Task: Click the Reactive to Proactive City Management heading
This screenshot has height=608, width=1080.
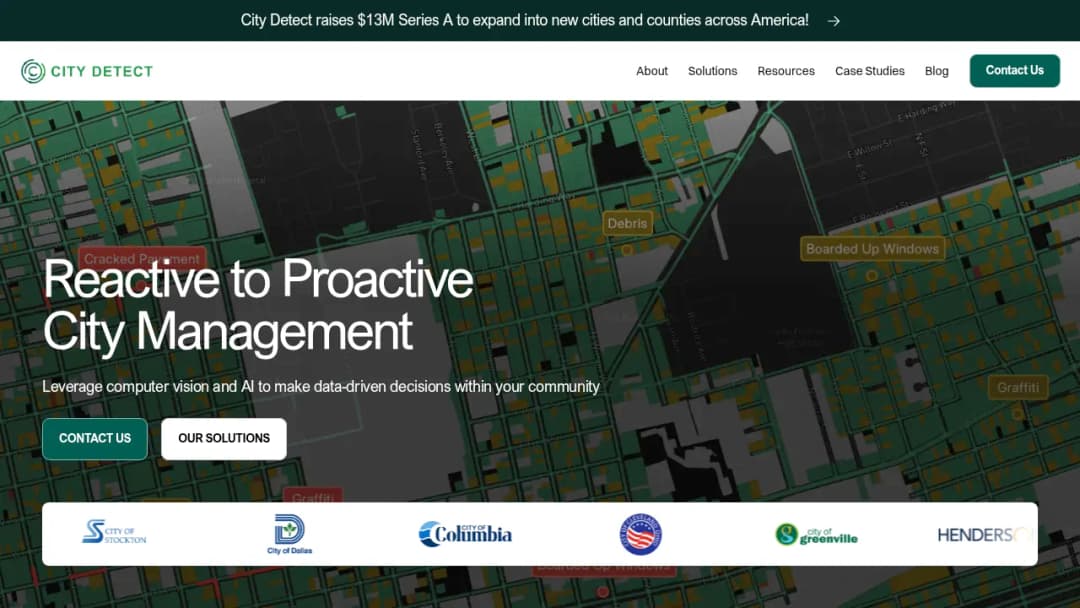Action: [x=258, y=305]
